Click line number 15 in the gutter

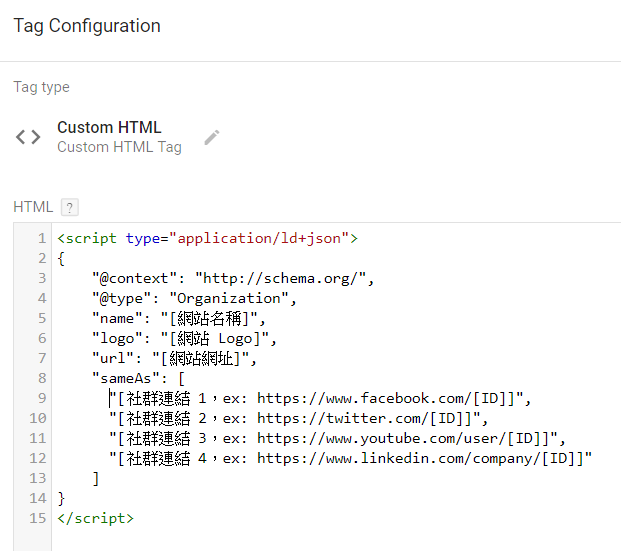point(38,518)
